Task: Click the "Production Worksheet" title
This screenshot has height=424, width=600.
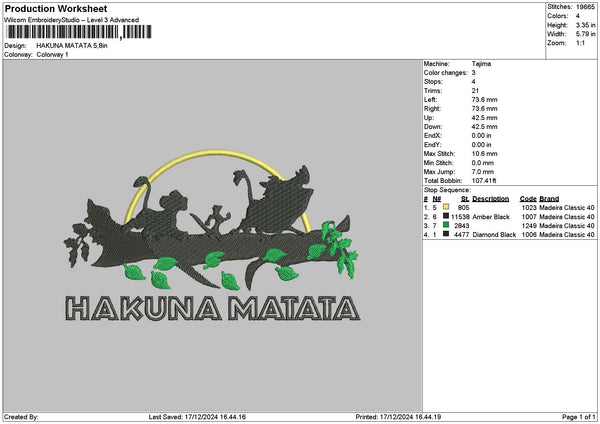Action: [x=56, y=8]
